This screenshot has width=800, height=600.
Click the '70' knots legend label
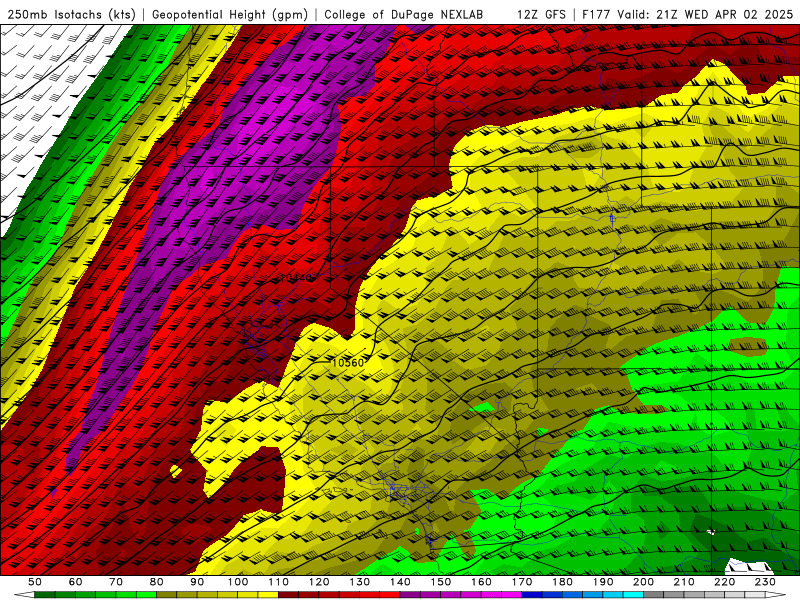click(116, 582)
